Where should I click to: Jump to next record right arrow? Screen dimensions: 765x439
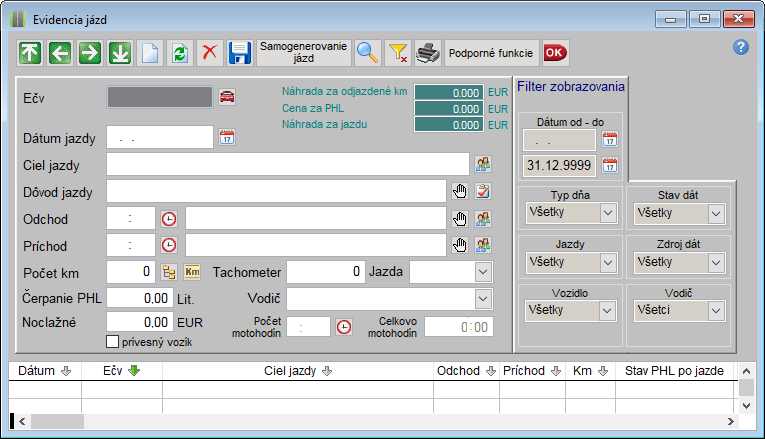tap(89, 53)
